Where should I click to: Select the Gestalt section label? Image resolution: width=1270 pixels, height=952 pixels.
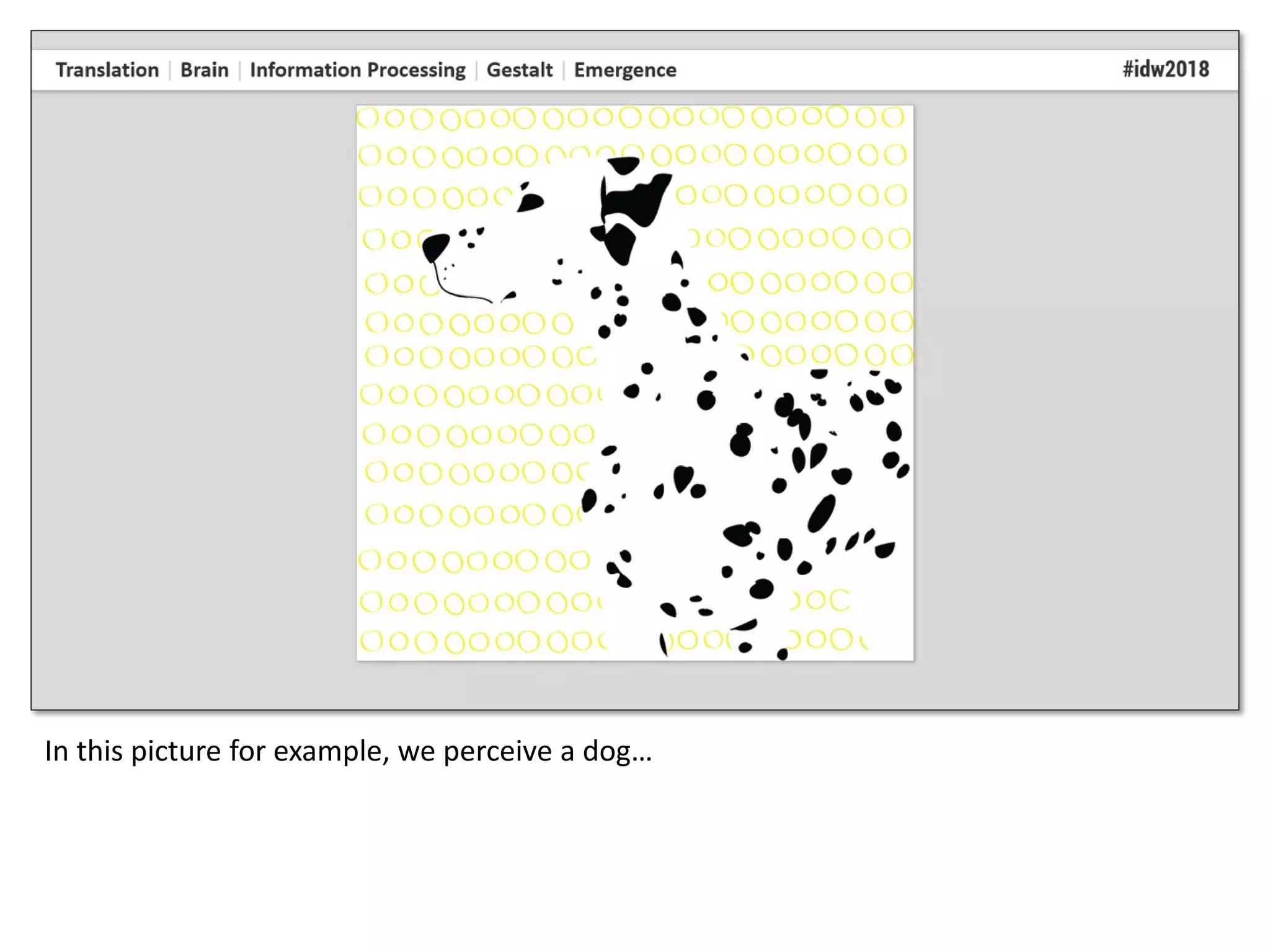click(x=520, y=70)
